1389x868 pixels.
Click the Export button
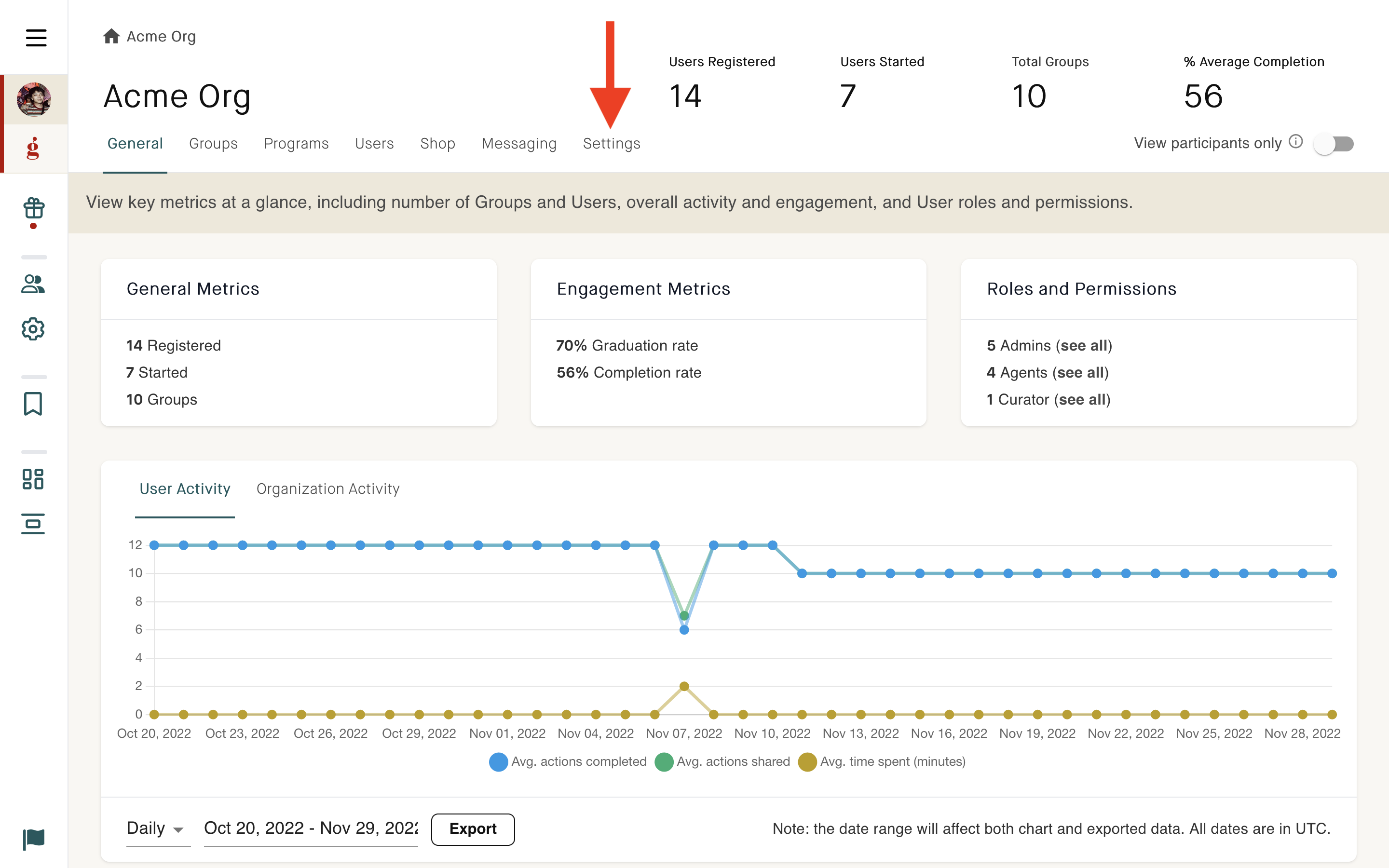click(473, 829)
